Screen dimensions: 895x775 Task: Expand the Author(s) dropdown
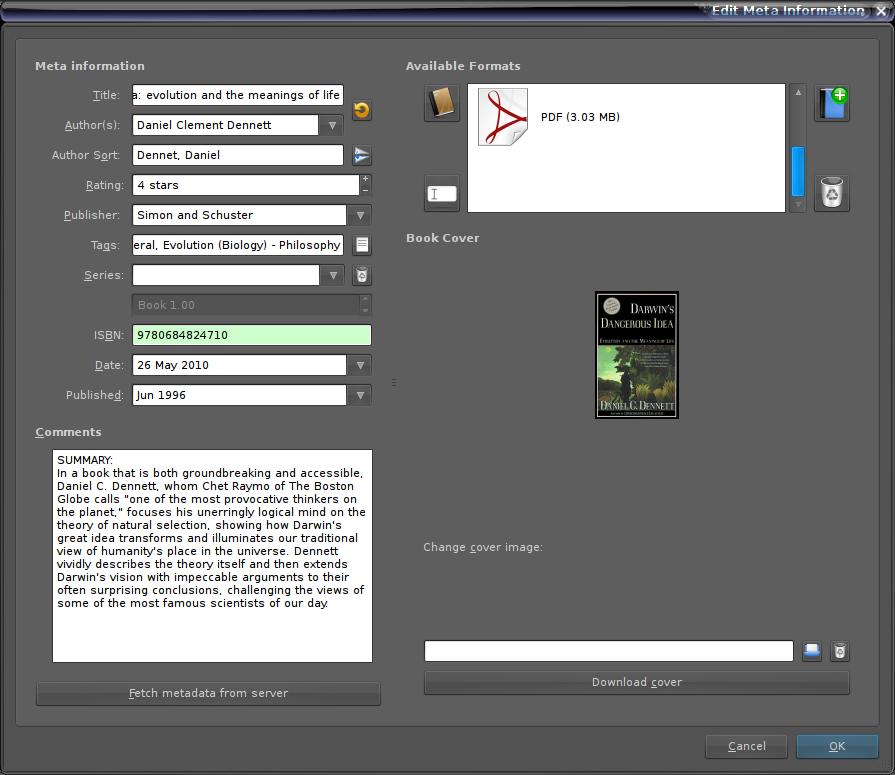332,125
